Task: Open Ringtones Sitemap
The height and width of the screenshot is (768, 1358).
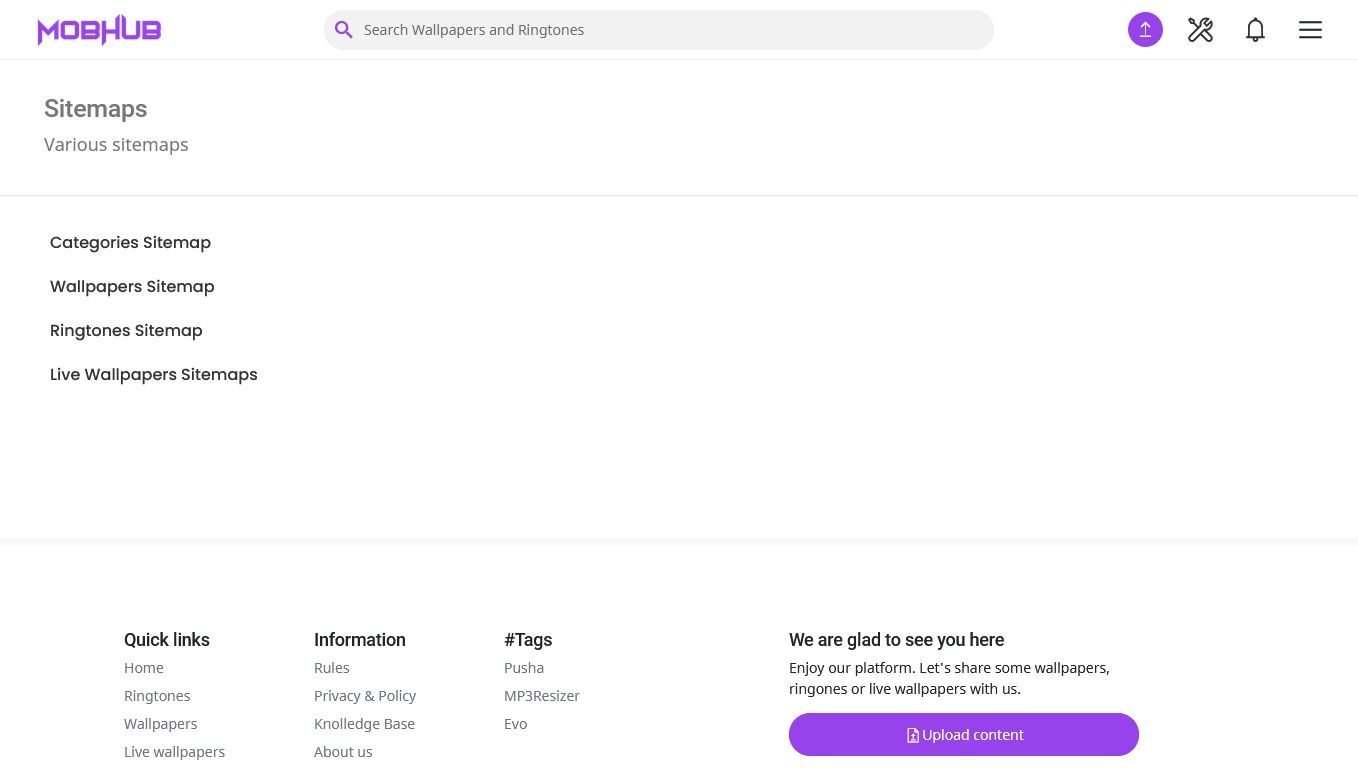Action: [126, 330]
